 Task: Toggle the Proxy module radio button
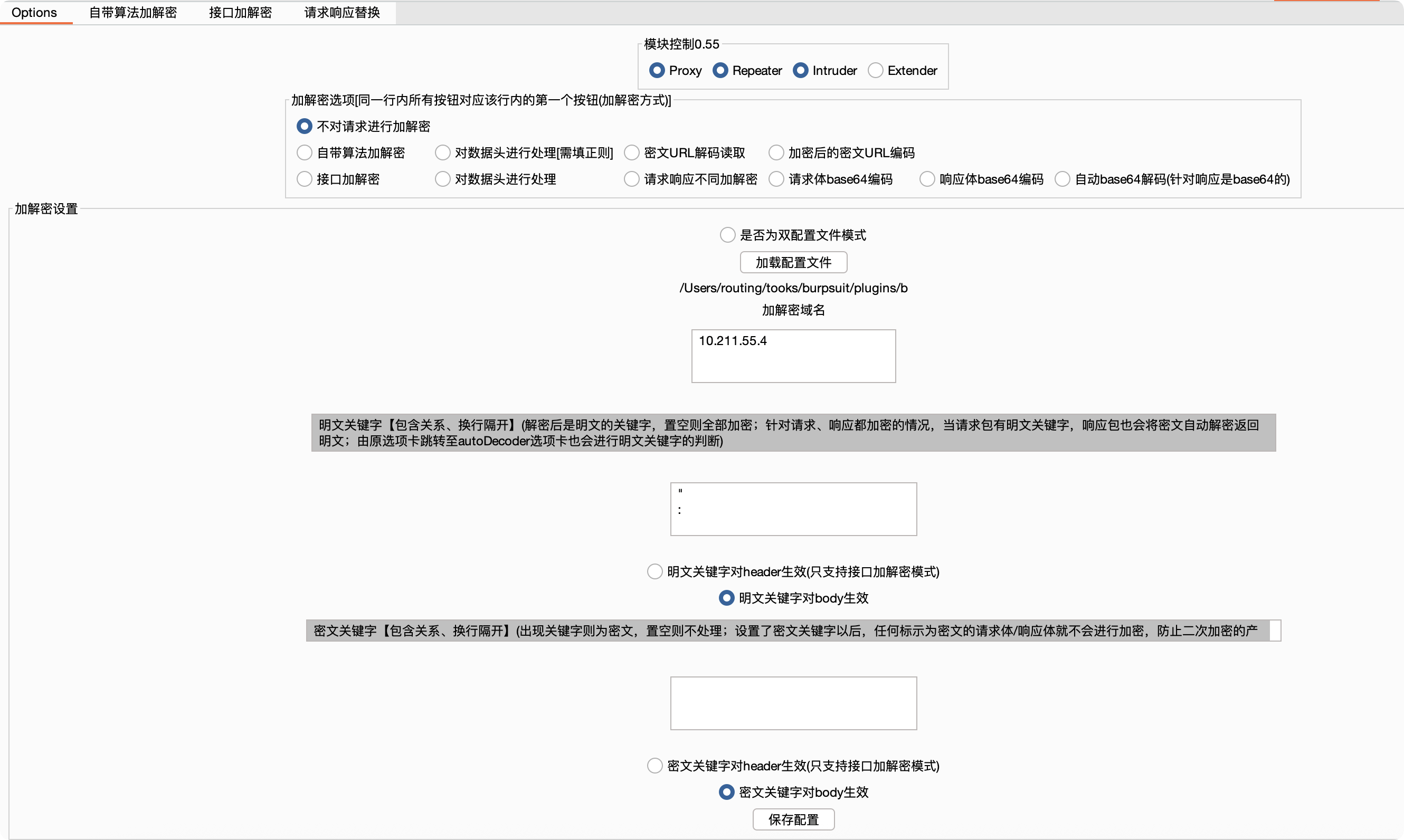(x=657, y=70)
